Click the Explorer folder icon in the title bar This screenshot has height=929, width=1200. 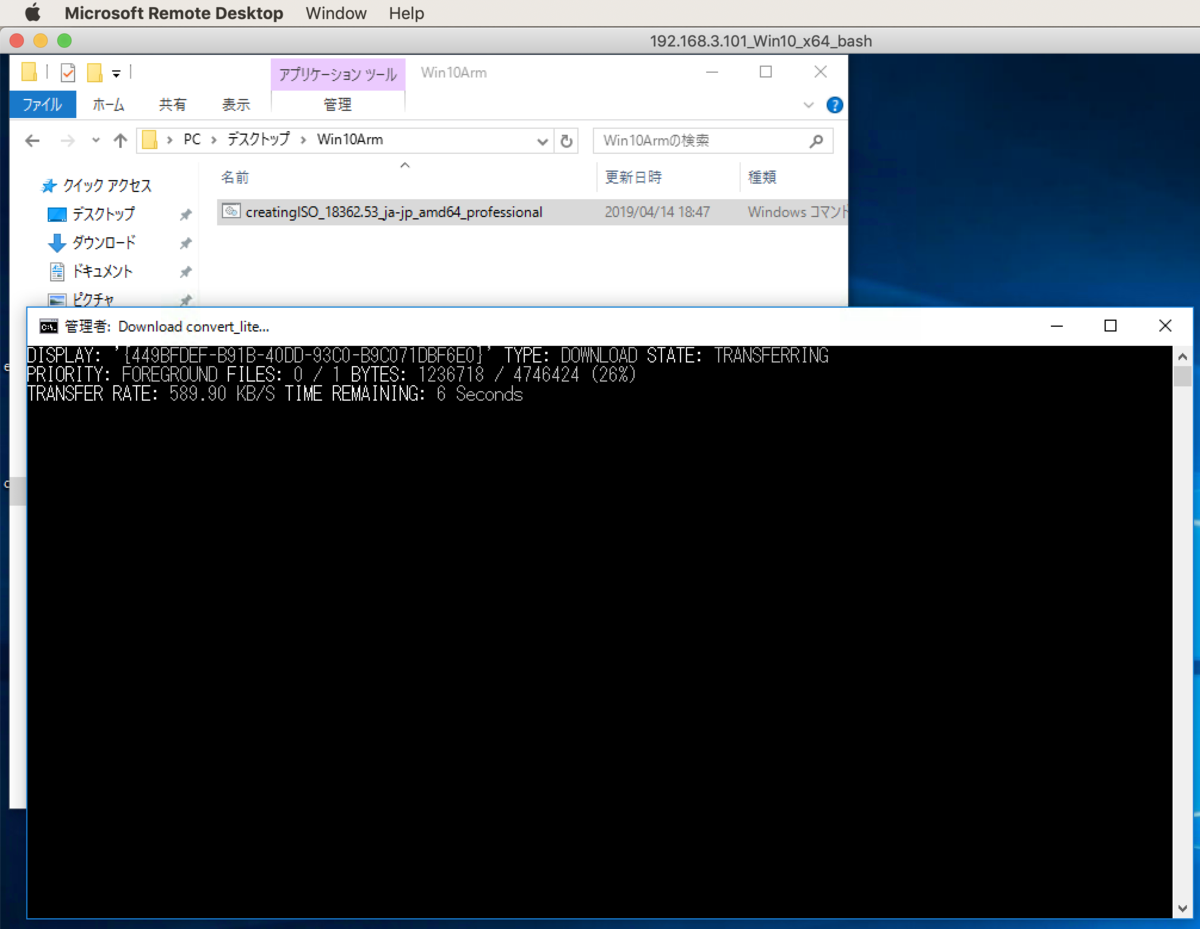pyautogui.click(x=29, y=72)
